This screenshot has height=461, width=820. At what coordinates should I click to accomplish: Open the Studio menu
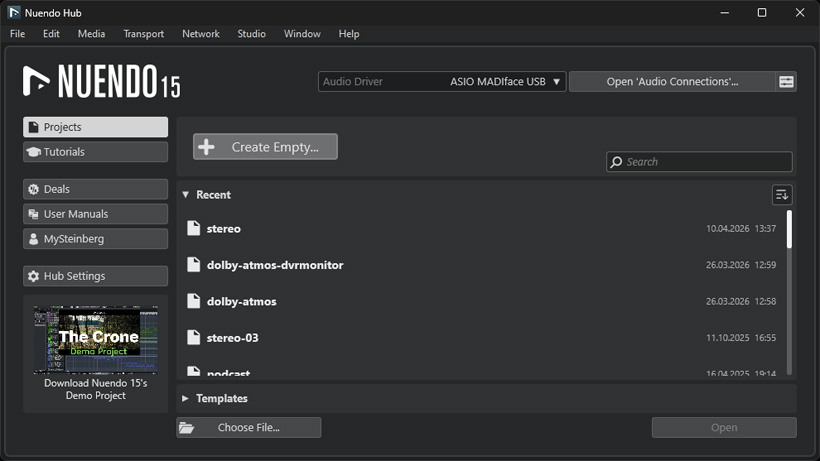[252, 34]
